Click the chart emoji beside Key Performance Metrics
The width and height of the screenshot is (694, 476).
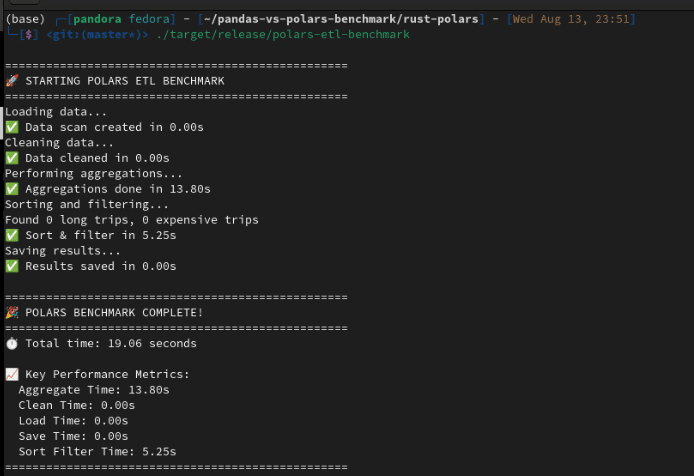point(11,374)
